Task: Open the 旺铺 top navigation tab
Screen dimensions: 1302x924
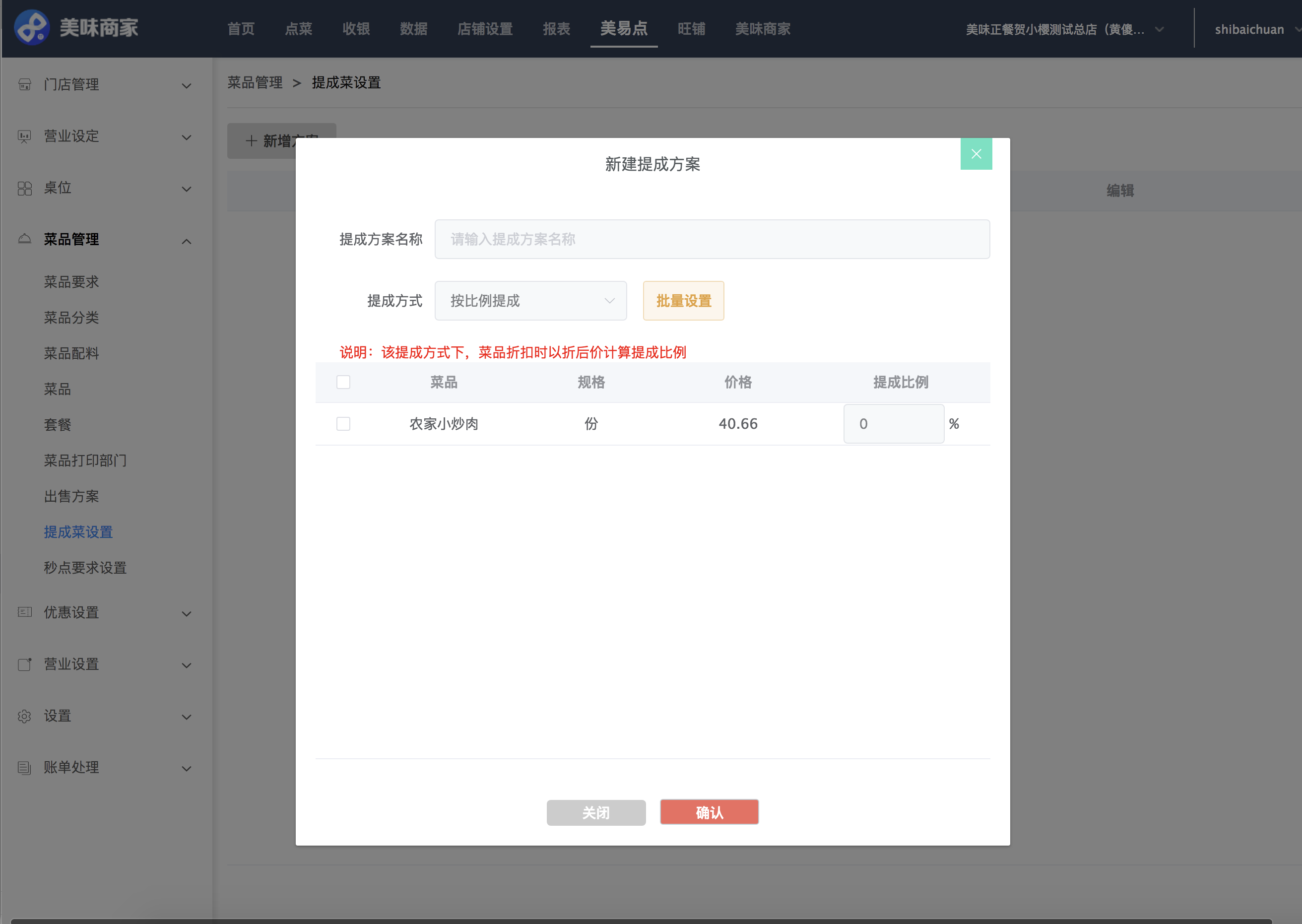Action: (x=691, y=29)
